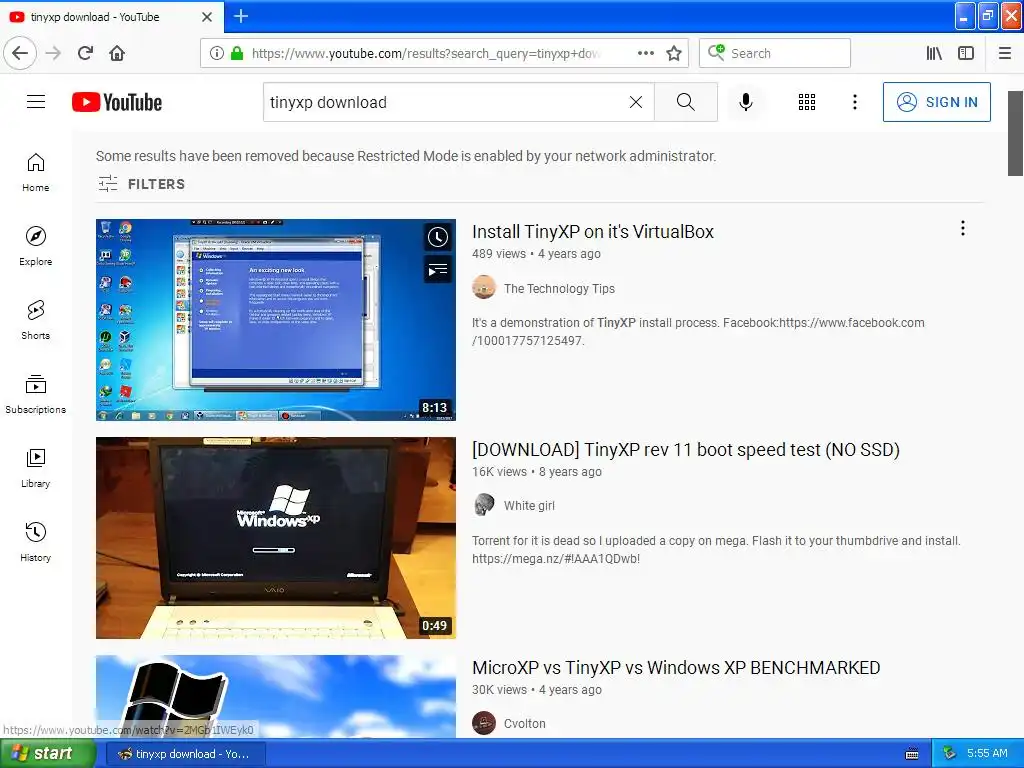Start voice search with the microphone icon
1024x768 pixels.
[x=746, y=102]
